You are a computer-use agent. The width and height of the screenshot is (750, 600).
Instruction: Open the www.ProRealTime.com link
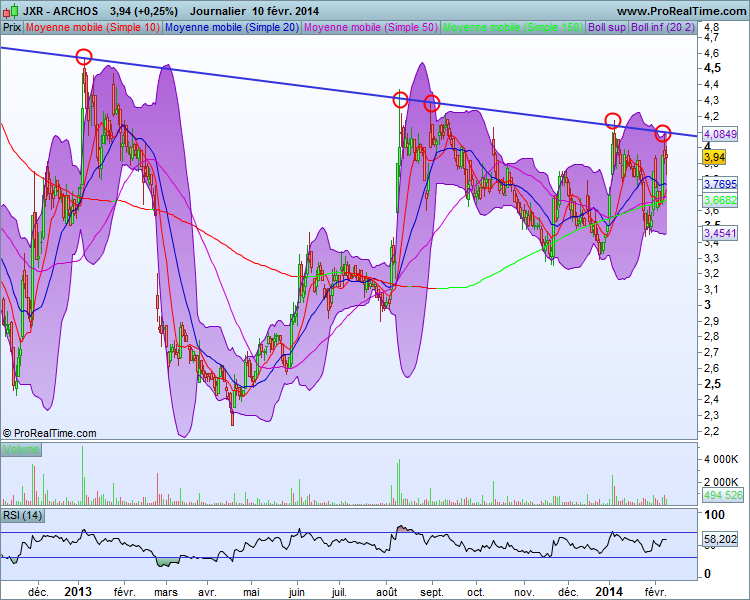[x=681, y=11]
